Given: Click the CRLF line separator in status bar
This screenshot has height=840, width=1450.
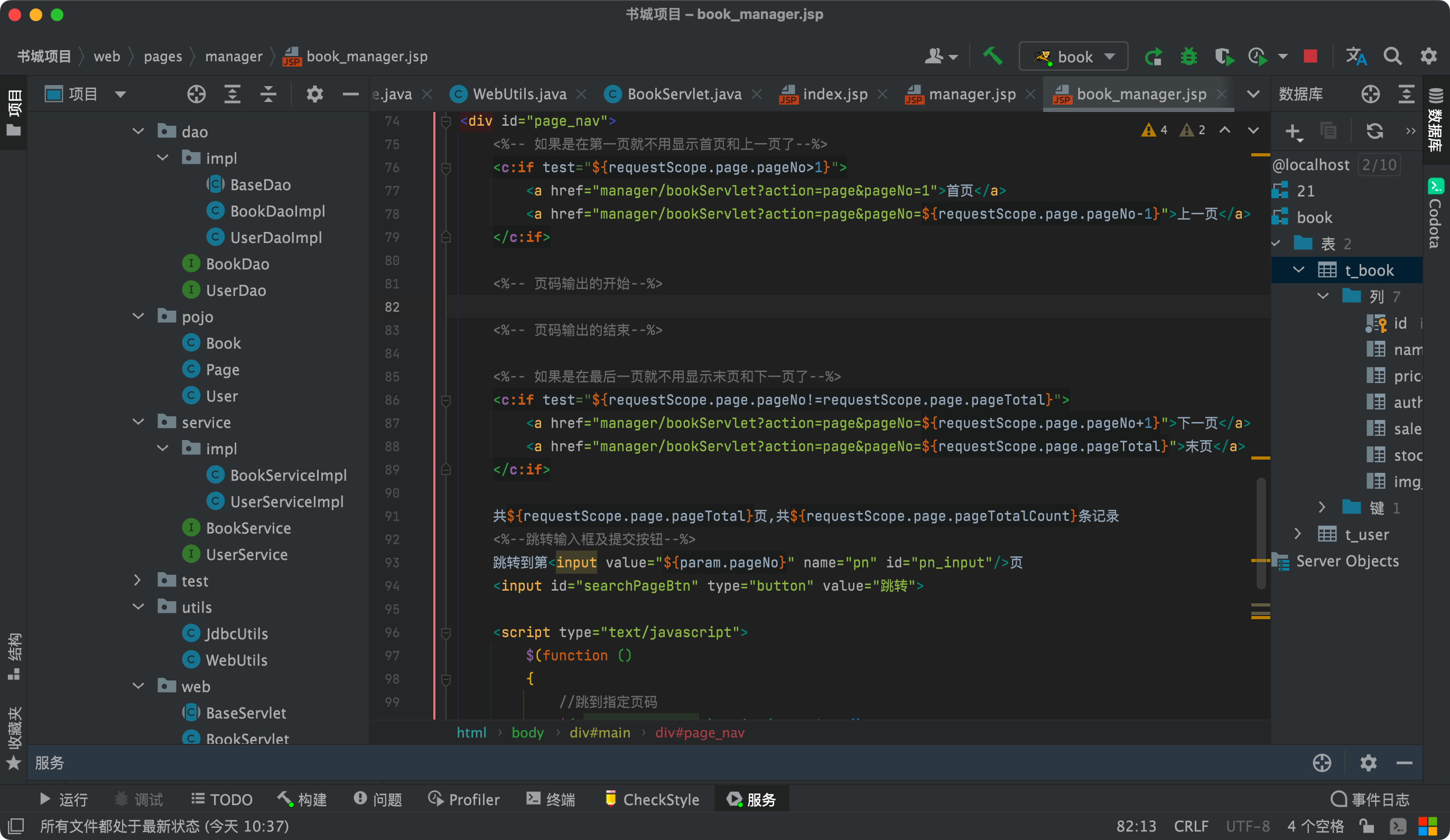Looking at the screenshot, I should pyautogui.click(x=1191, y=826).
